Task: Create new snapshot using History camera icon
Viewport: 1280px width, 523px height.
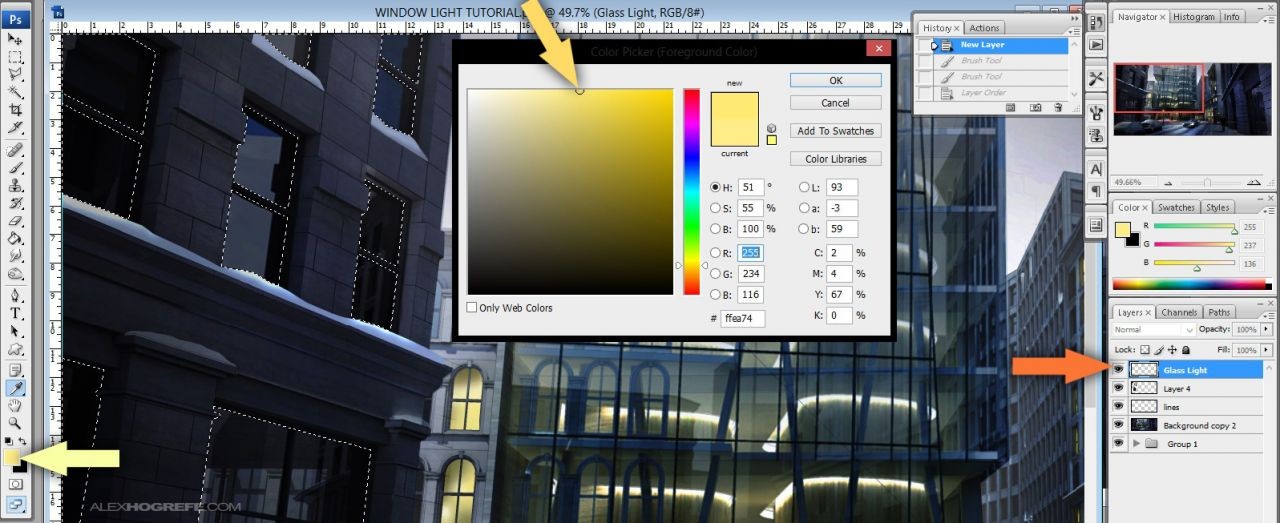Action: tap(1035, 107)
